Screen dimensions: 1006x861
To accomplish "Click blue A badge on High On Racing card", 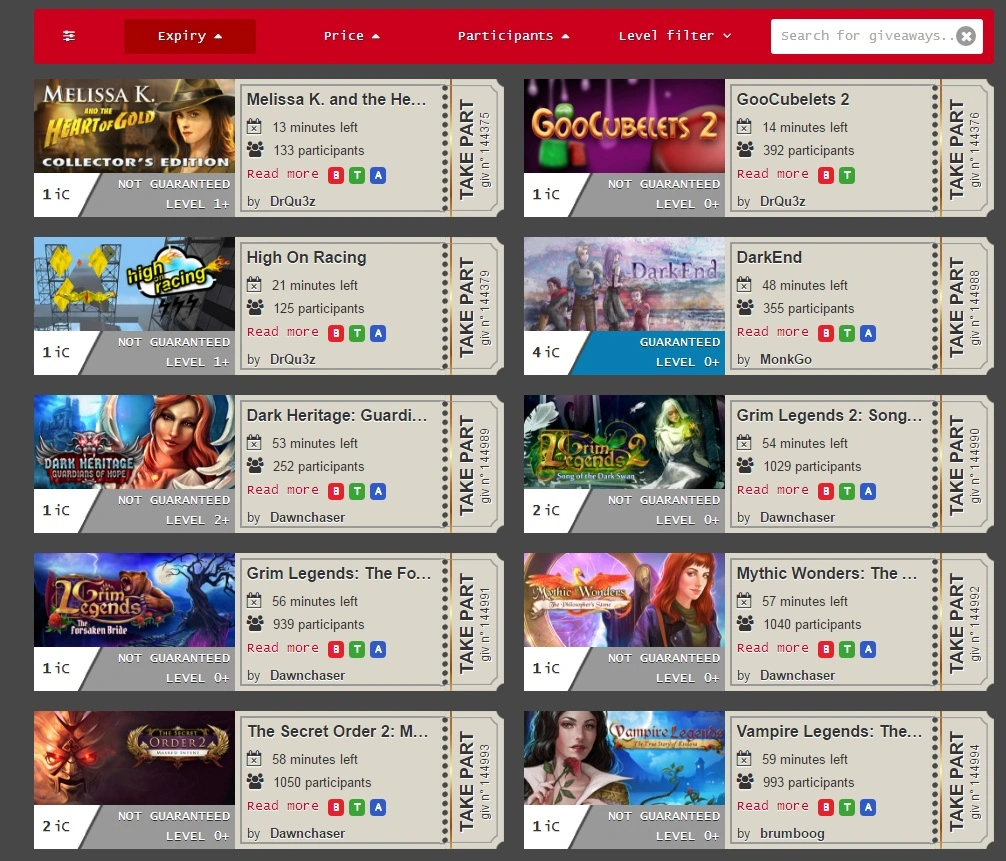I will pos(378,333).
